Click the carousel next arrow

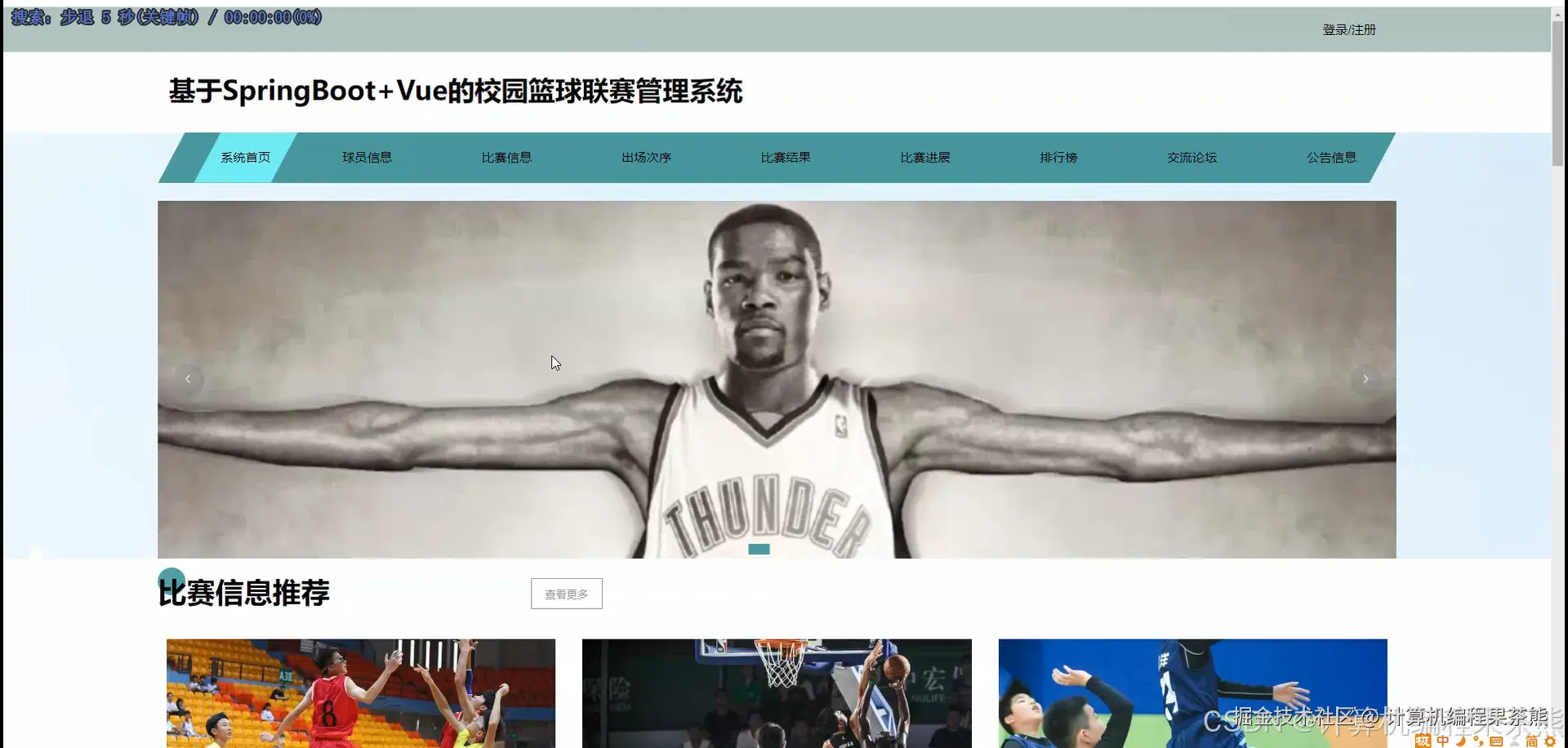point(1365,379)
